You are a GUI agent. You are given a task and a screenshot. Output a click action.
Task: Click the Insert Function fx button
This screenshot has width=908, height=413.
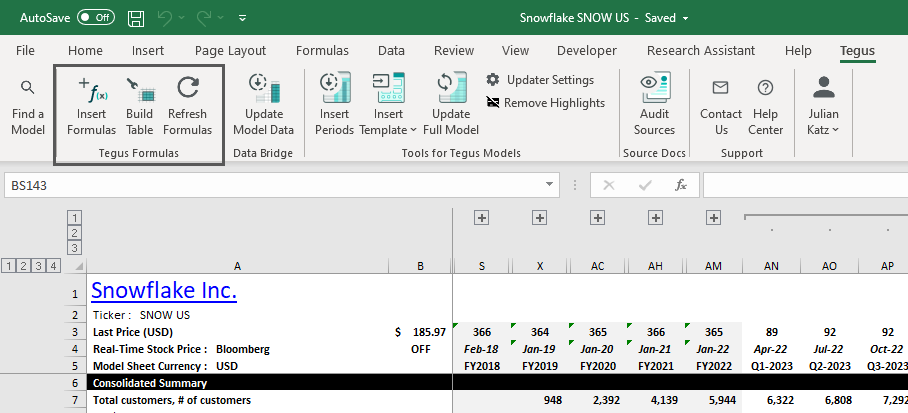pyautogui.click(x=681, y=185)
